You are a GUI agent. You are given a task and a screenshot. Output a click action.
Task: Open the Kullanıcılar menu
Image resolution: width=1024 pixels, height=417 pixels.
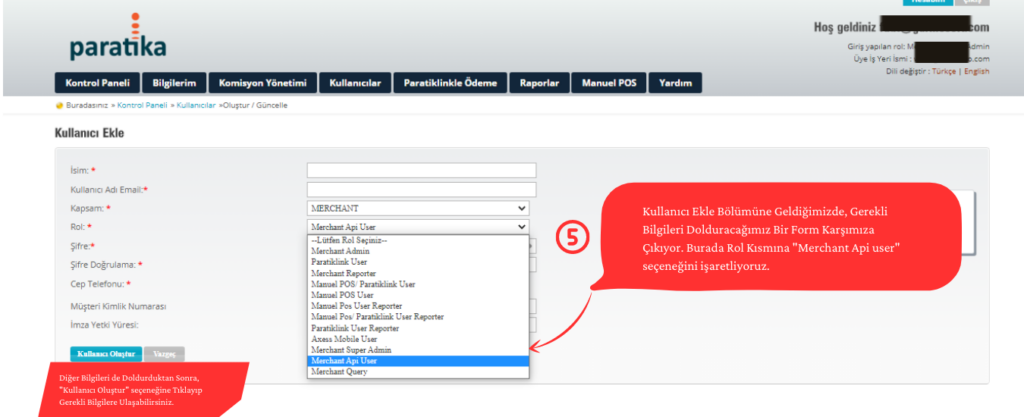[x=356, y=83]
